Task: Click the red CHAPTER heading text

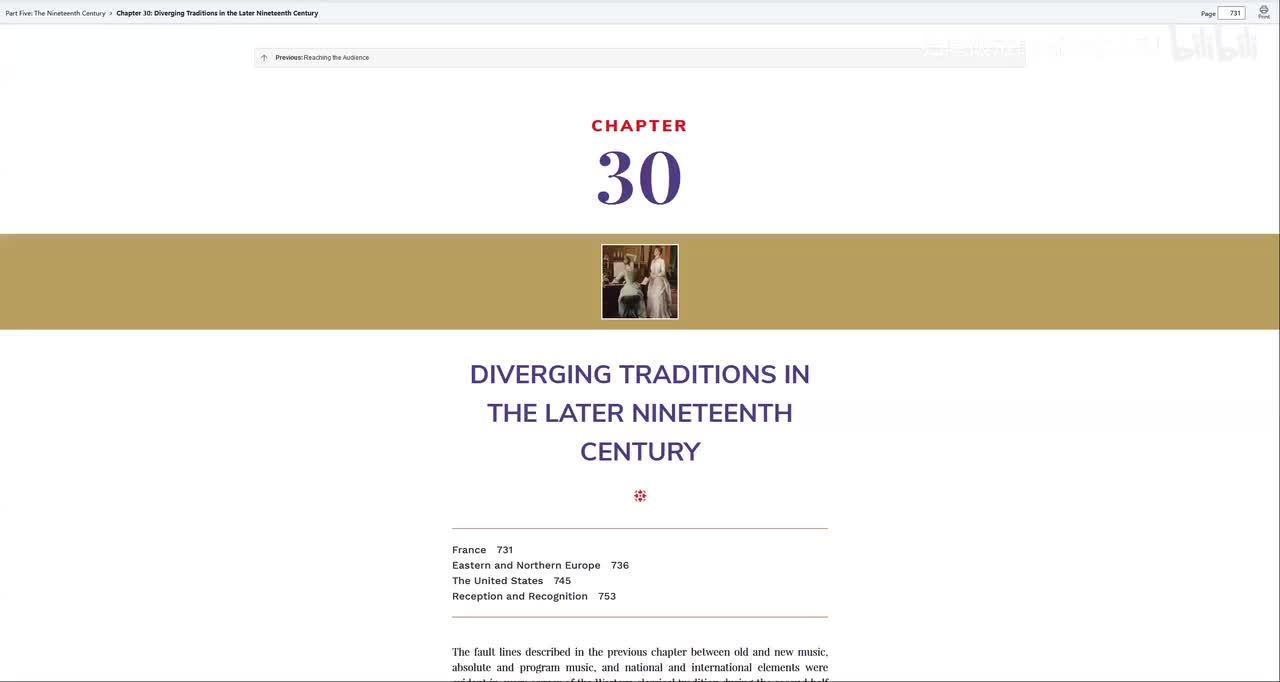Action: (639, 126)
